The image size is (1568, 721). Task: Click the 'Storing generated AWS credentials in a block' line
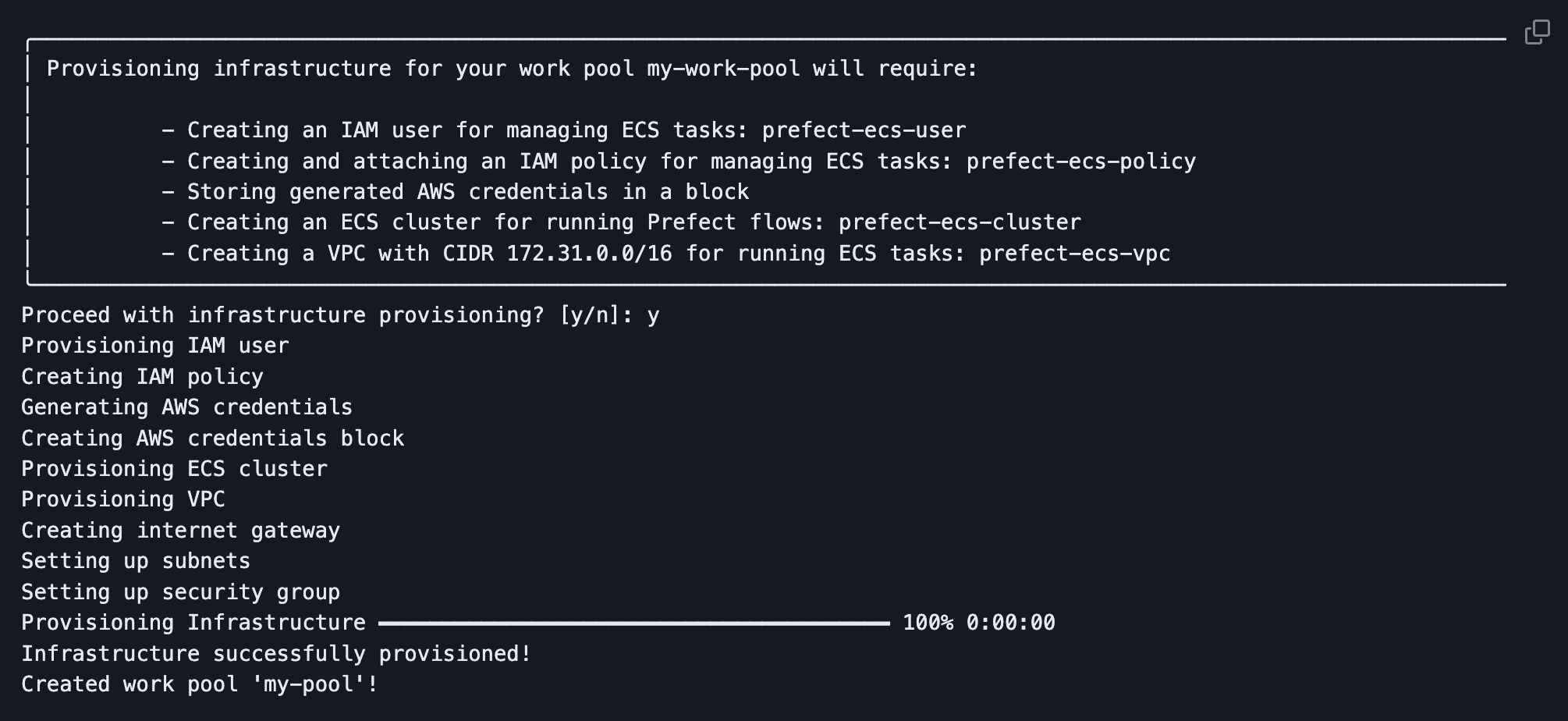tap(468, 192)
